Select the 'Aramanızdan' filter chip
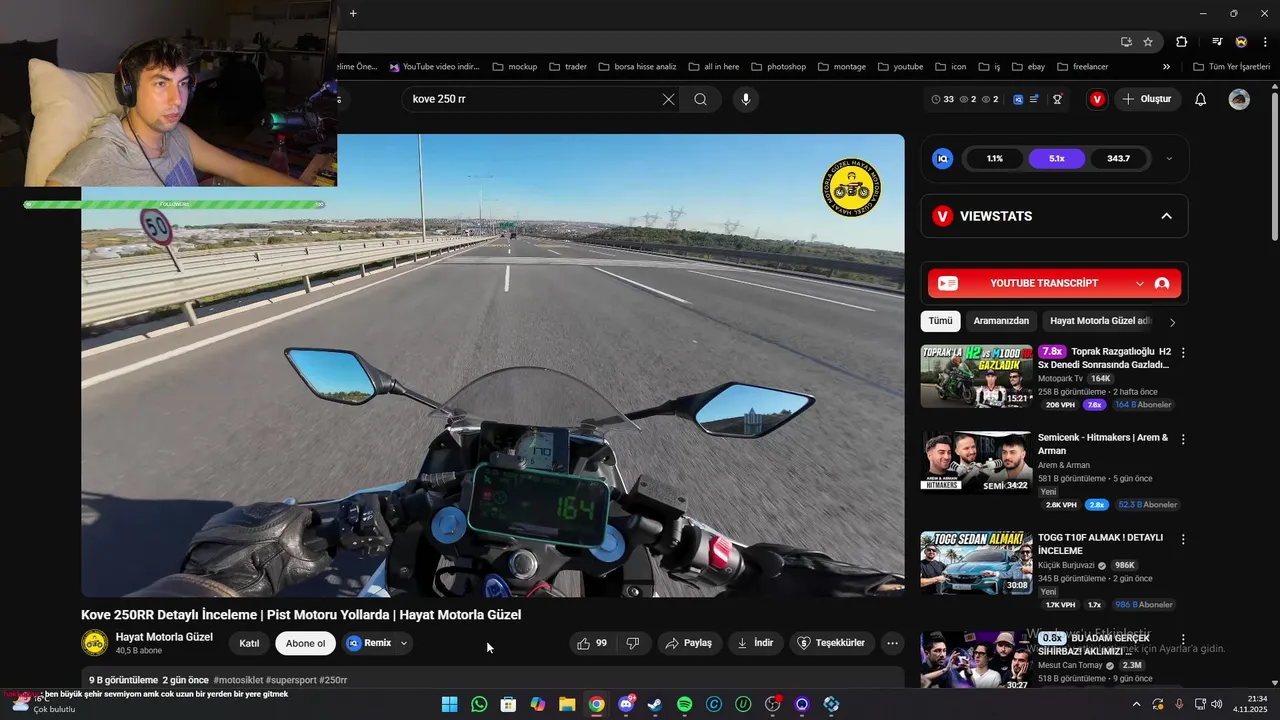The width and height of the screenshot is (1280, 720). [1001, 321]
